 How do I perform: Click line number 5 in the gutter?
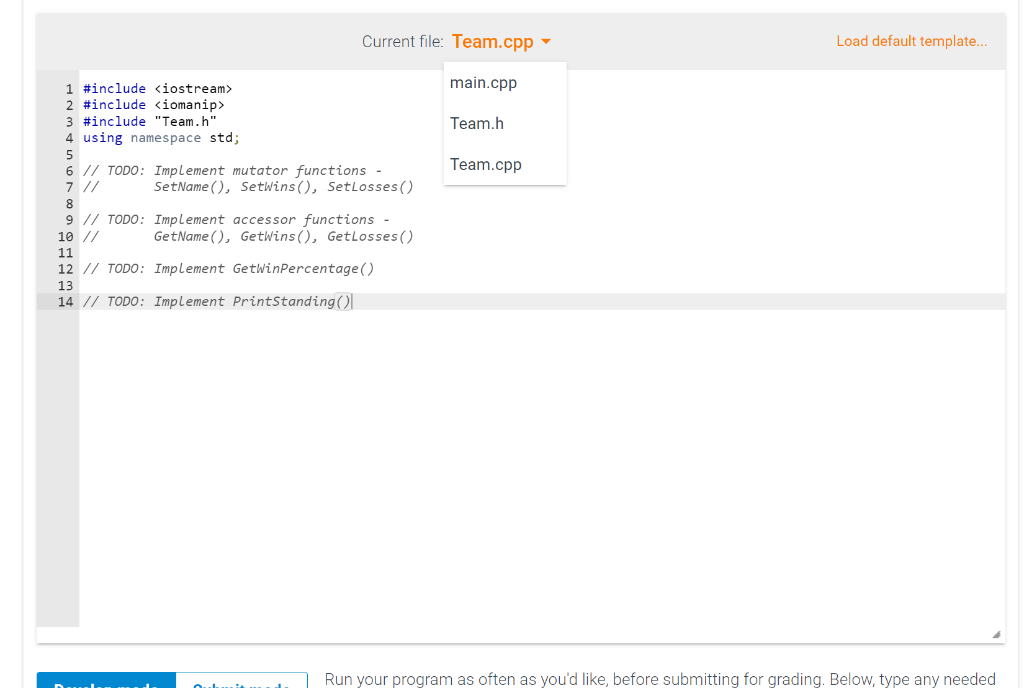point(69,155)
